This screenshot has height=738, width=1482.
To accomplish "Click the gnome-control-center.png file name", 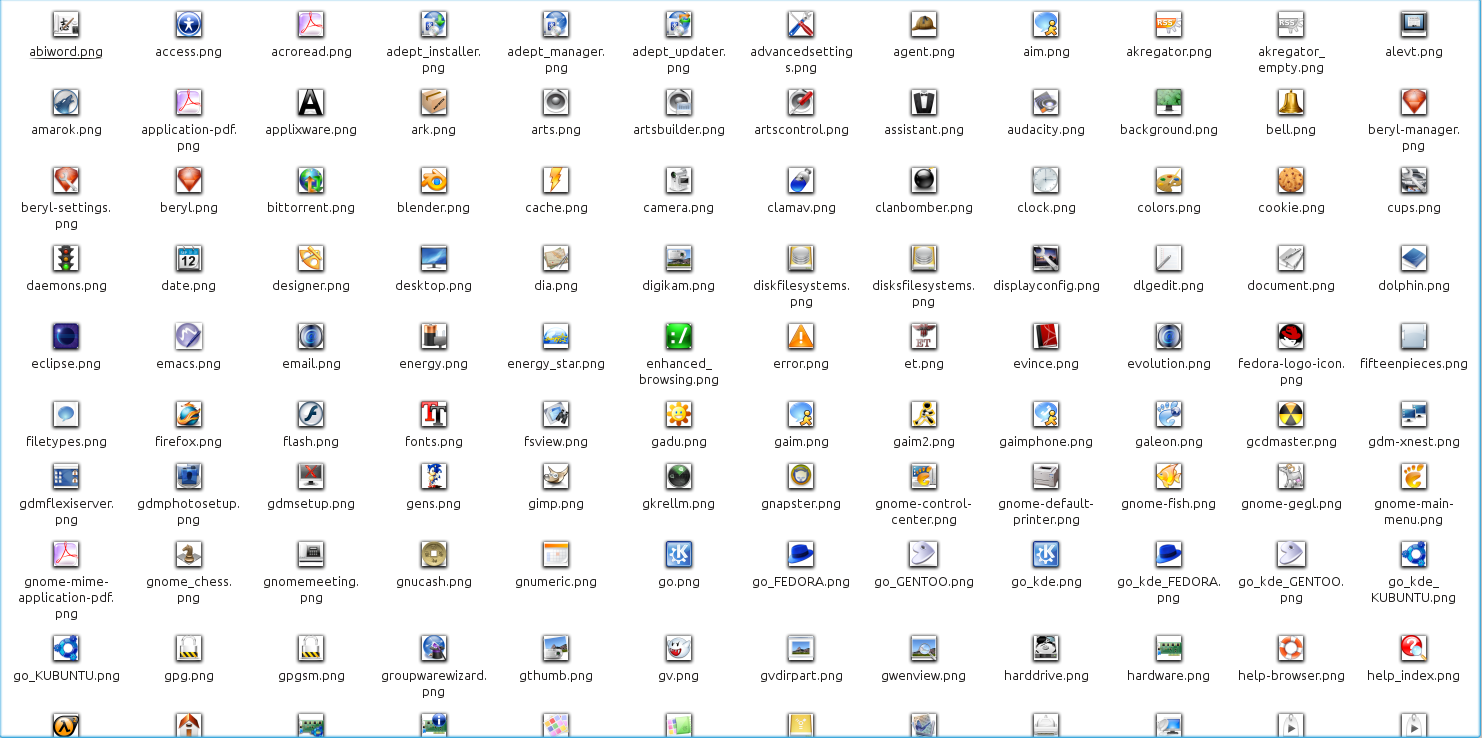I will click(x=924, y=512).
